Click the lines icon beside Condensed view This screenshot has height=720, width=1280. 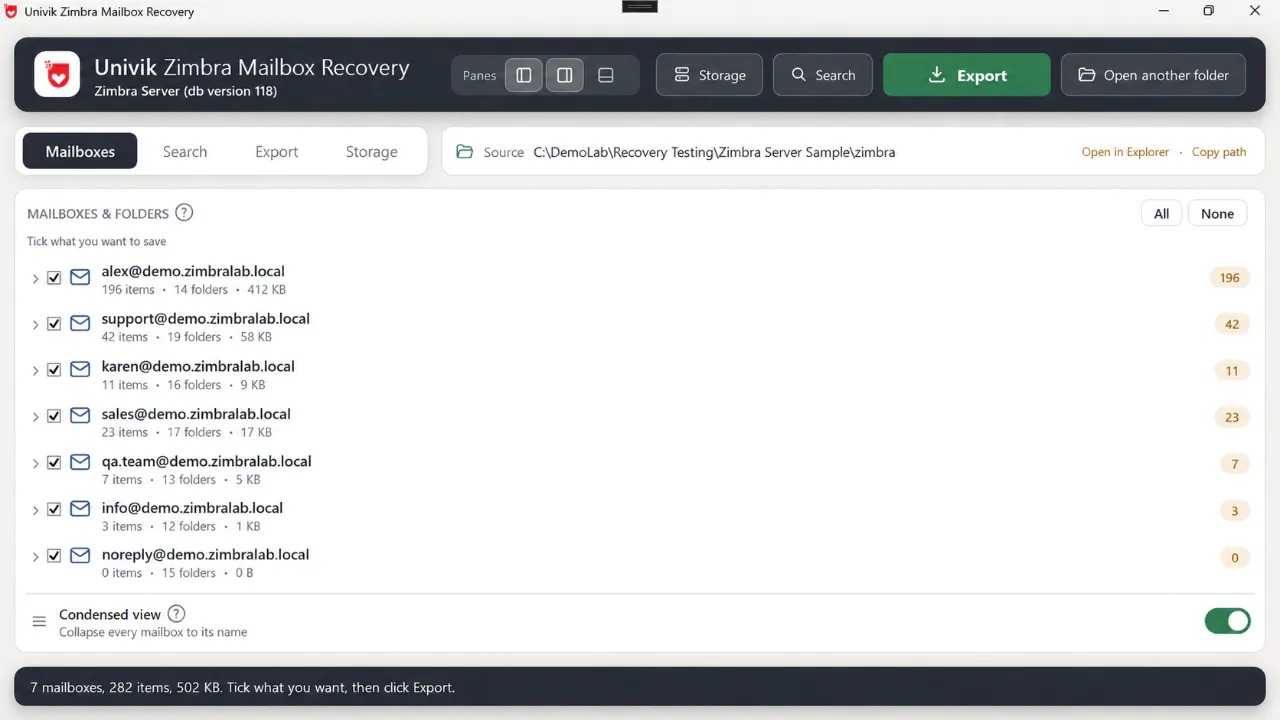click(x=39, y=622)
